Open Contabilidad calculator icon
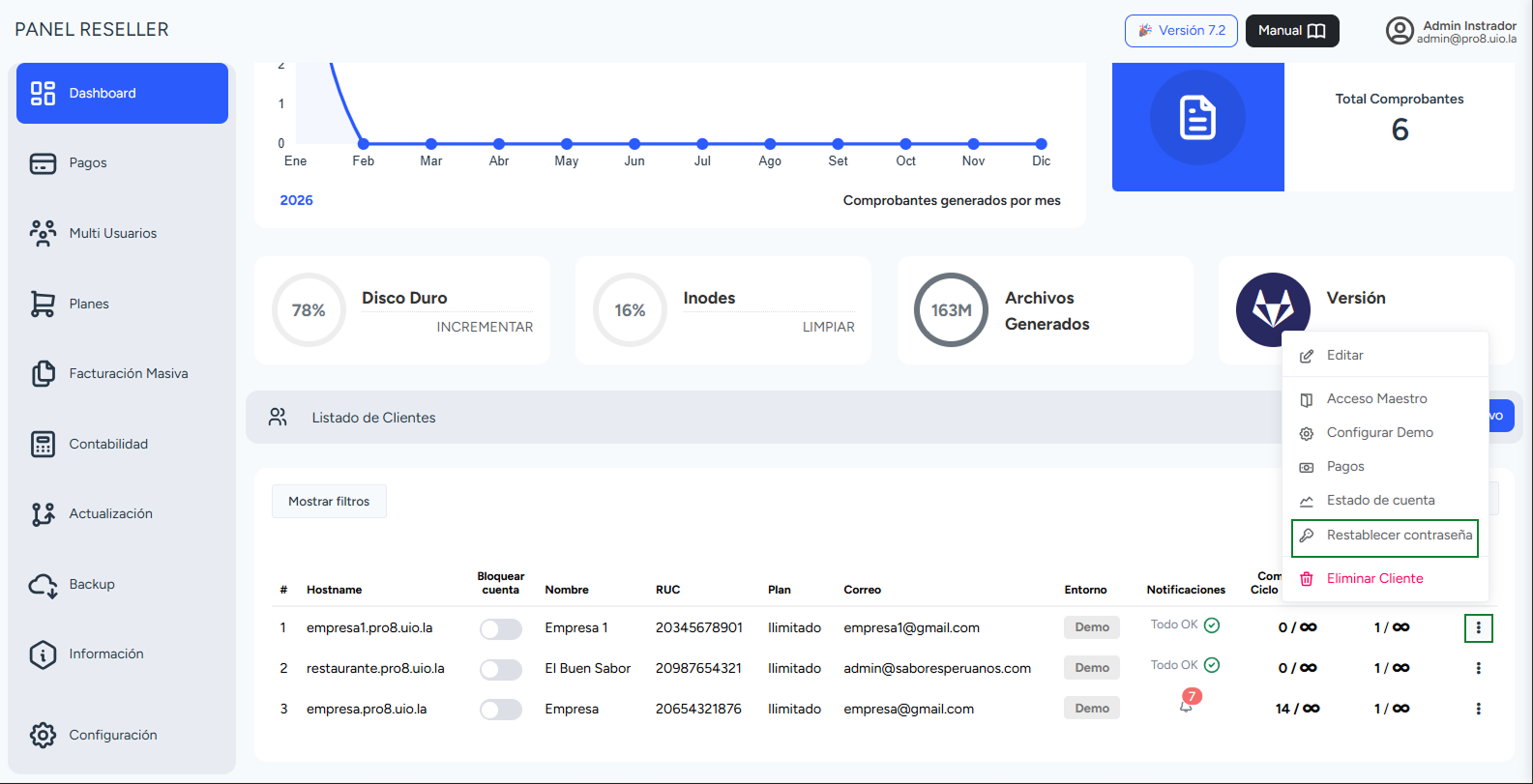The width and height of the screenshot is (1533, 784). click(x=43, y=444)
